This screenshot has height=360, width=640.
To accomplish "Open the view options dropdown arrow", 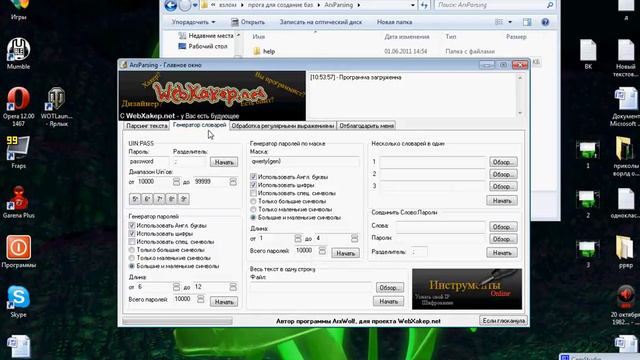I will click(510, 22).
